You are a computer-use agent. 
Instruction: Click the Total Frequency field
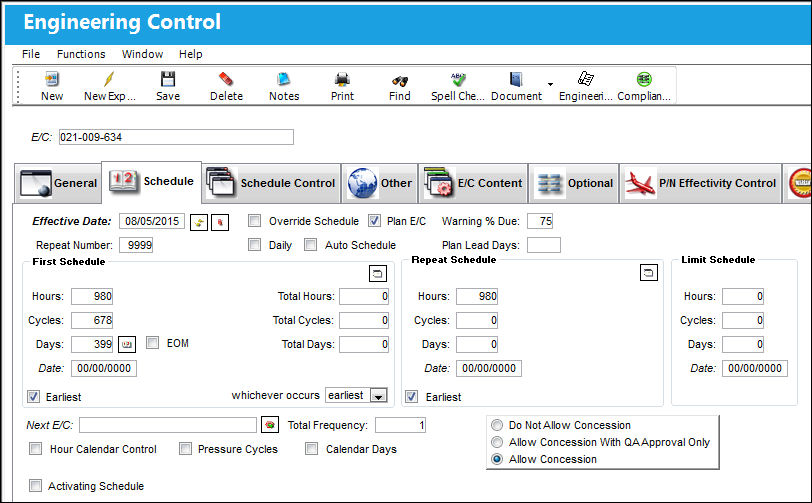400,425
